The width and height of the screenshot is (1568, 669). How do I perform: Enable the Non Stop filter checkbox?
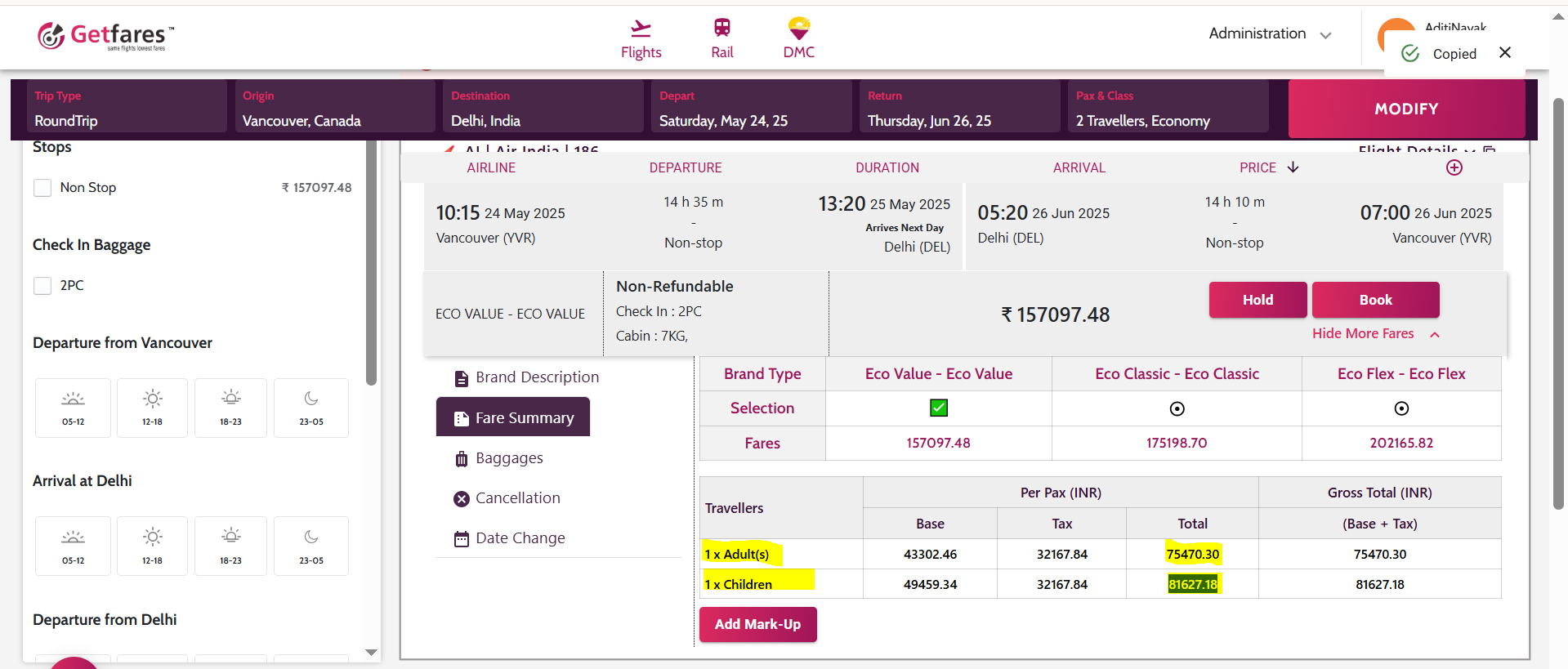(42, 188)
